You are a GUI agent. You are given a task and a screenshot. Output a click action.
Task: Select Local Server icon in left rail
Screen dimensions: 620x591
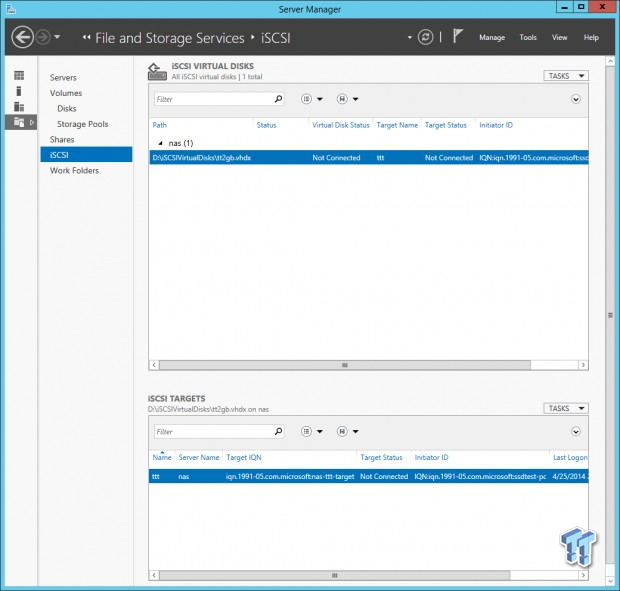(x=19, y=91)
